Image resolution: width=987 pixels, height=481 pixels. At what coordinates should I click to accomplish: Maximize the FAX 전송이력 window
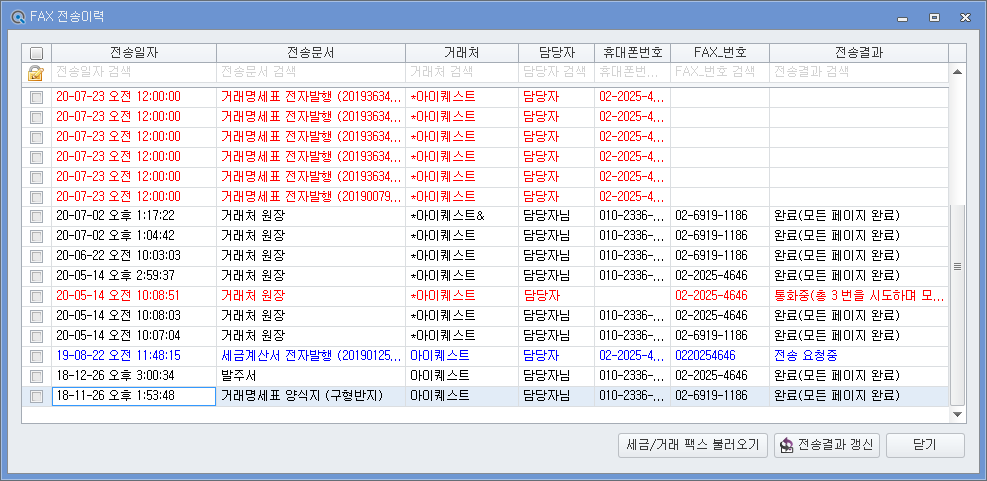(934, 18)
